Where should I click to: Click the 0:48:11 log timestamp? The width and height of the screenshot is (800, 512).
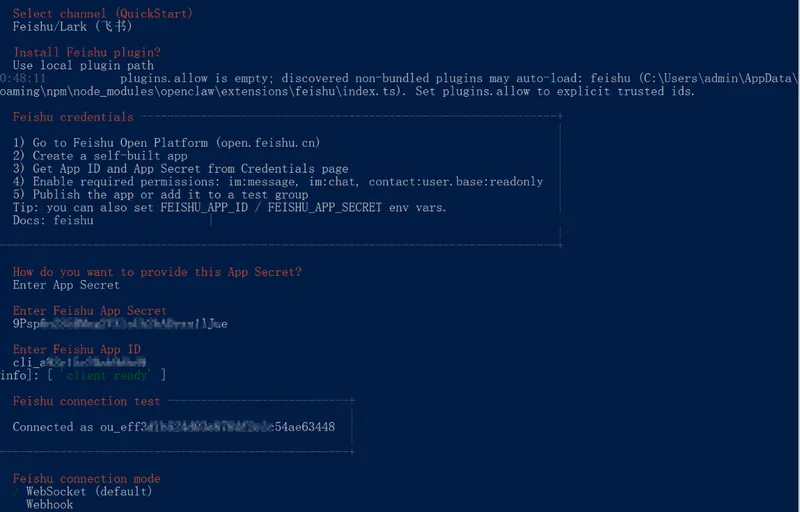[x=23, y=78]
